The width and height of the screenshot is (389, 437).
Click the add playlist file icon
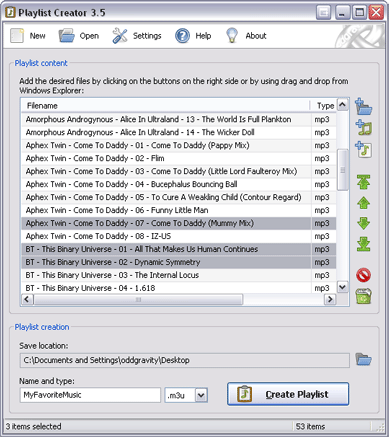coord(363,149)
